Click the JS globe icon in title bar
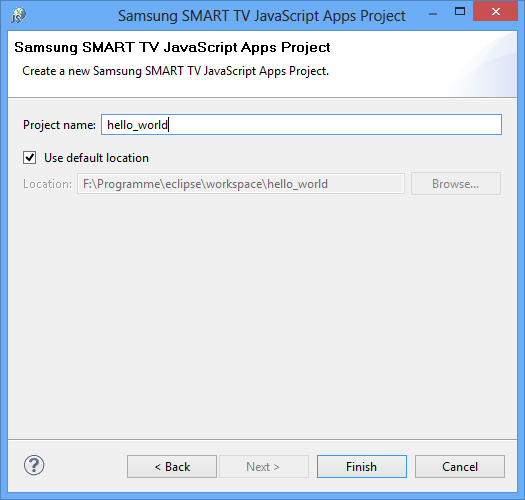The image size is (525, 500). (x=18, y=15)
